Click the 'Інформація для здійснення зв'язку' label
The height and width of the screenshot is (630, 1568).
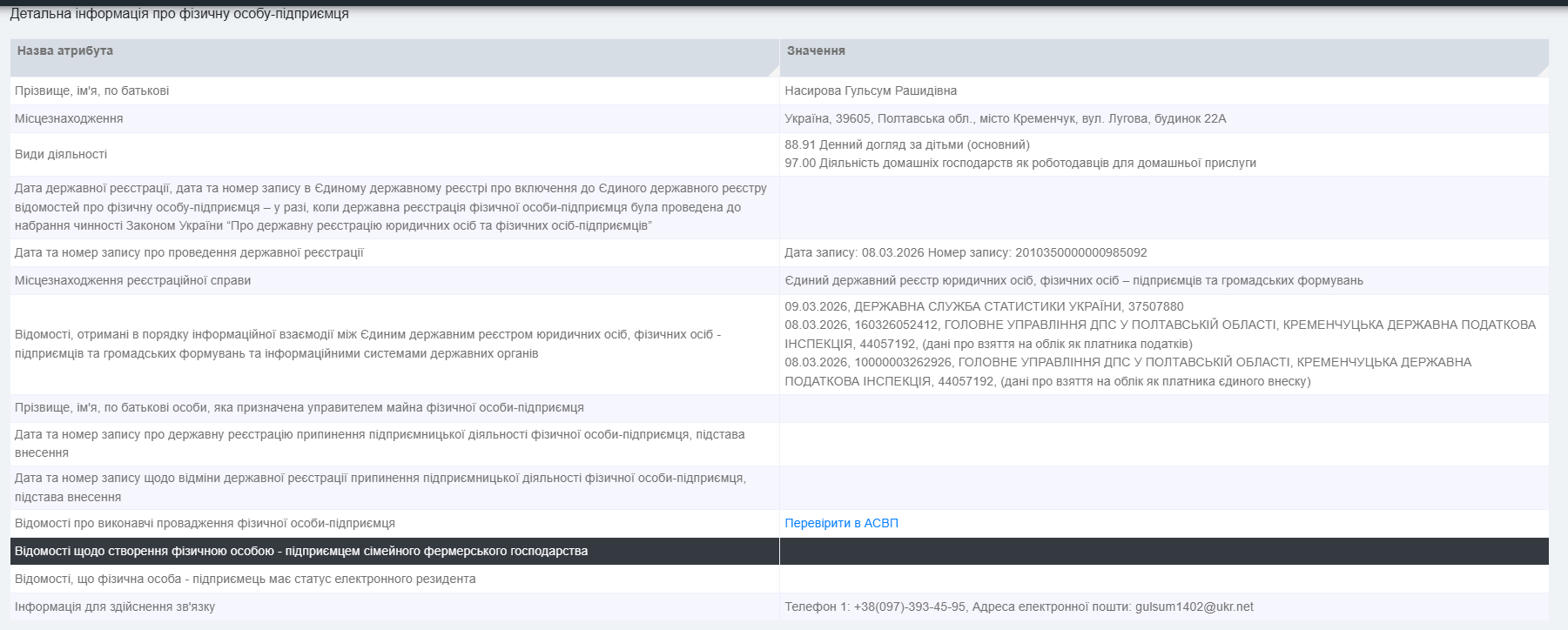(115, 607)
